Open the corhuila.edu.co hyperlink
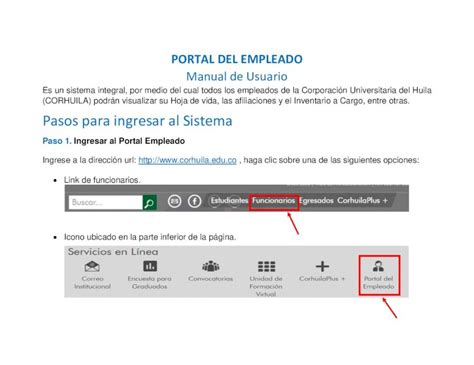Screen dimensions: 474x365 pyautogui.click(x=187, y=160)
